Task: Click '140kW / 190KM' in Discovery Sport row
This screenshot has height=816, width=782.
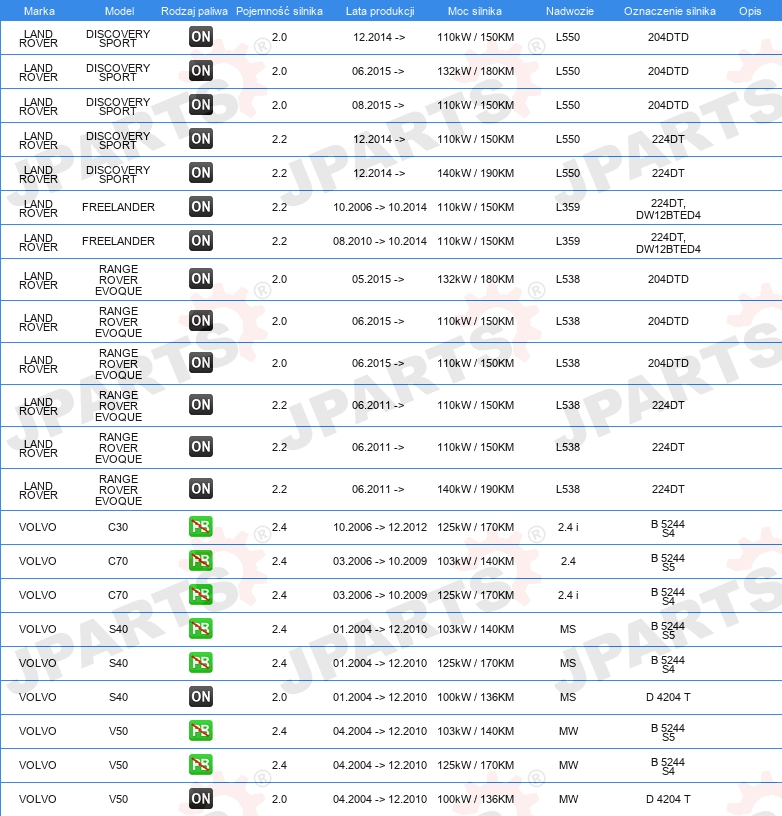Action: coord(476,173)
